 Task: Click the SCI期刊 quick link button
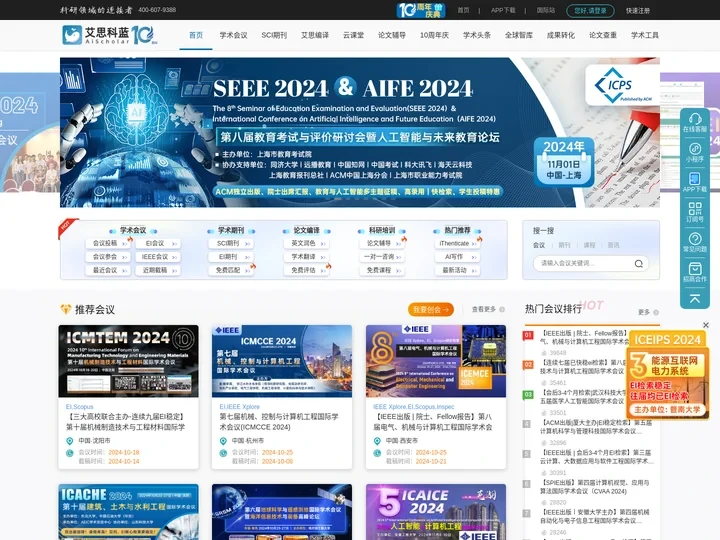(231, 243)
